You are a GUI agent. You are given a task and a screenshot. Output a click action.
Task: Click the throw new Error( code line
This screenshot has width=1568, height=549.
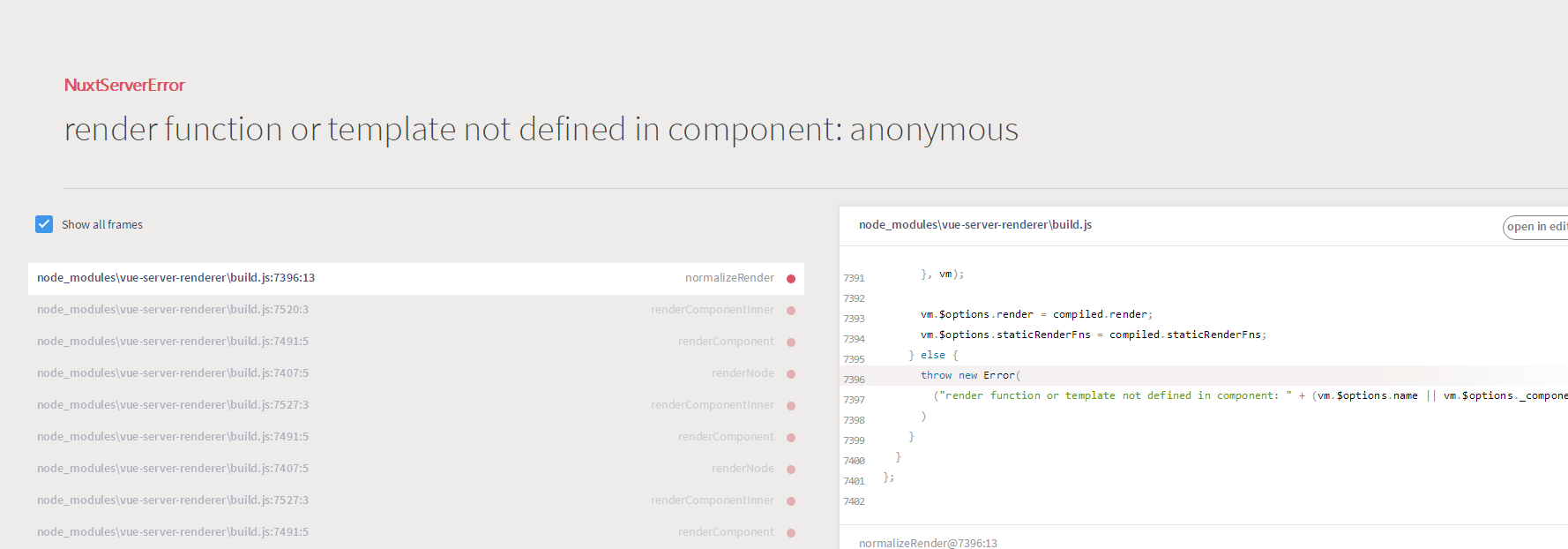coord(970,375)
